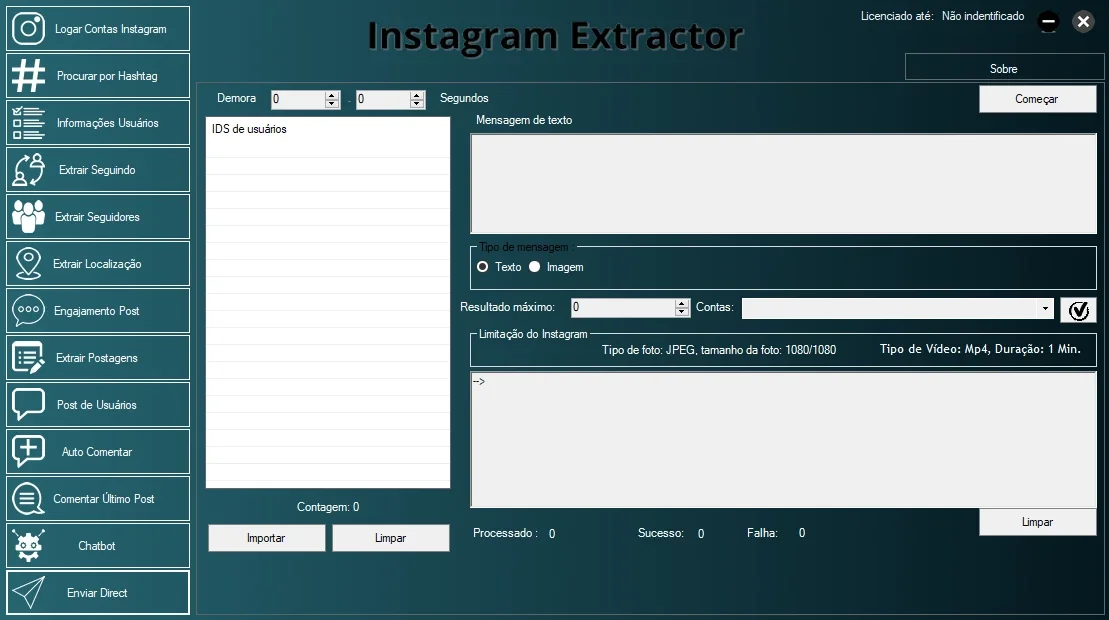Click the Começar button
Viewport: 1109px width, 620px height.
[x=1038, y=99]
